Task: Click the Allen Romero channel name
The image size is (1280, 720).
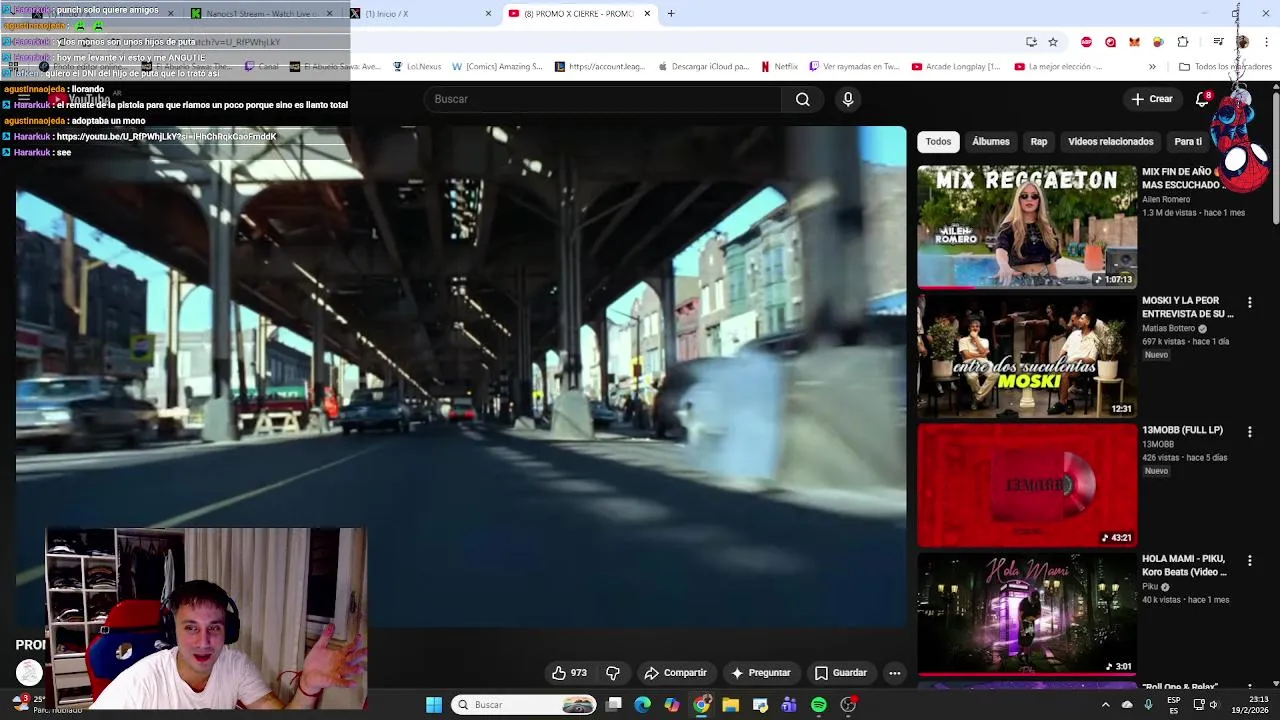Action: coord(1166,199)
